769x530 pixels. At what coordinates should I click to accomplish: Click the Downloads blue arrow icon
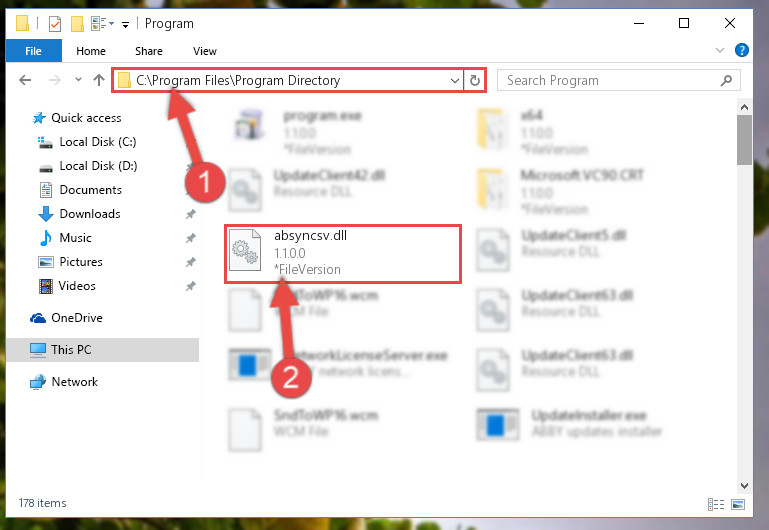coord(46,214)
